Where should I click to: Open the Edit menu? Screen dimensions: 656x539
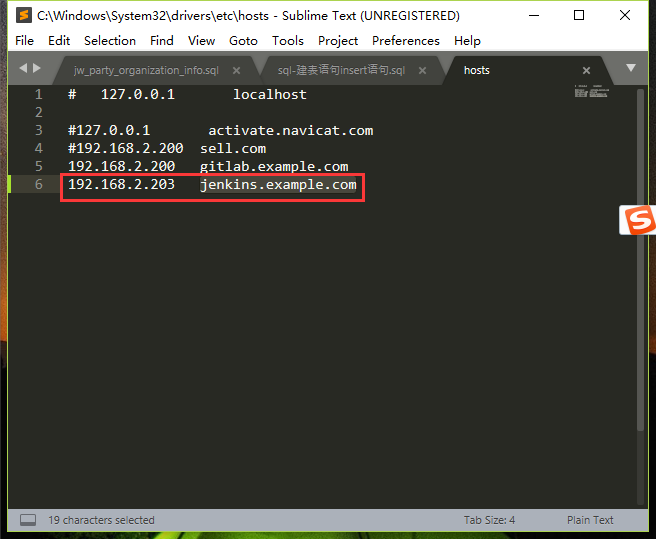pos(59,41)
